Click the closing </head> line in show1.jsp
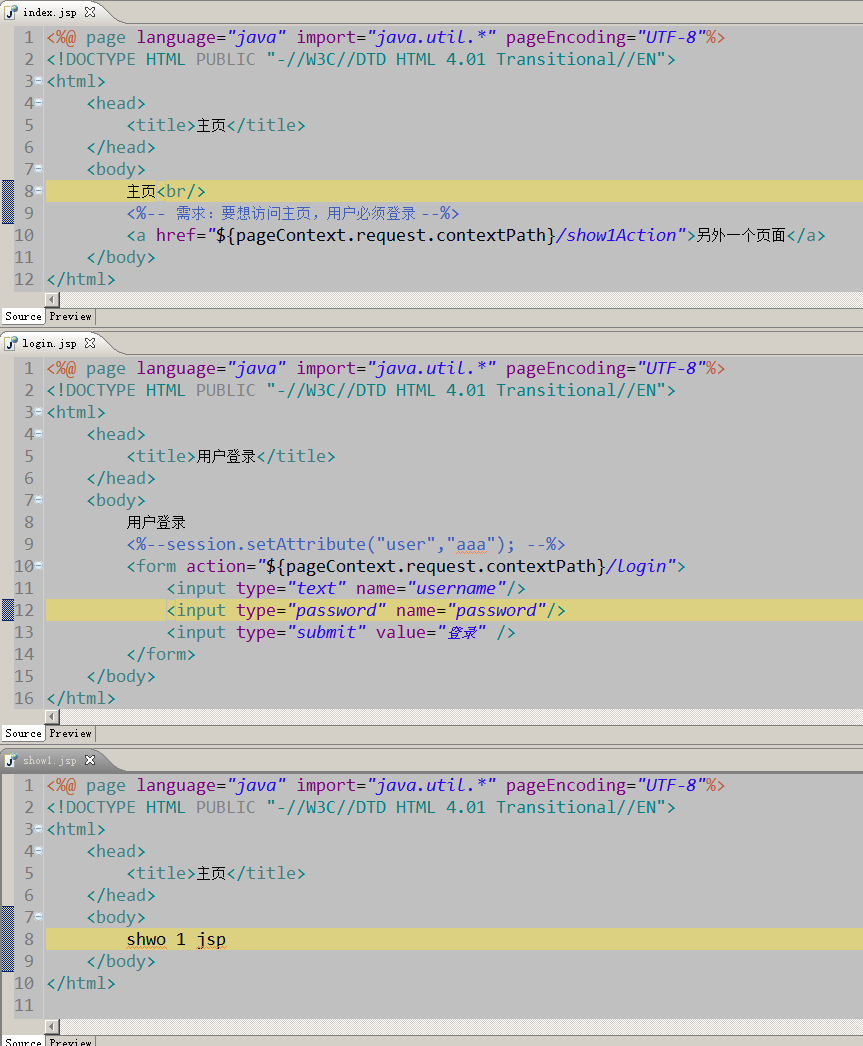This screenshot has height=1046, width=863. [x=121, y=895]
